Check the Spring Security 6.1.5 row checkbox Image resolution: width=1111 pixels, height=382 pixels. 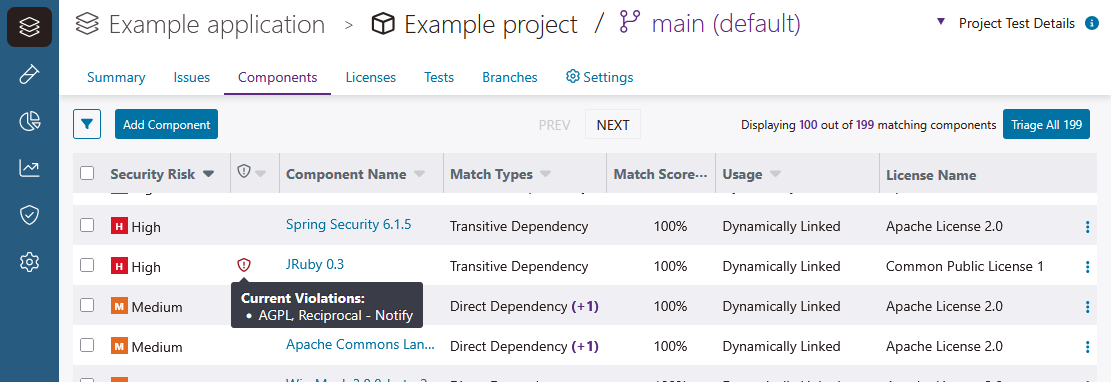(87, 225)
